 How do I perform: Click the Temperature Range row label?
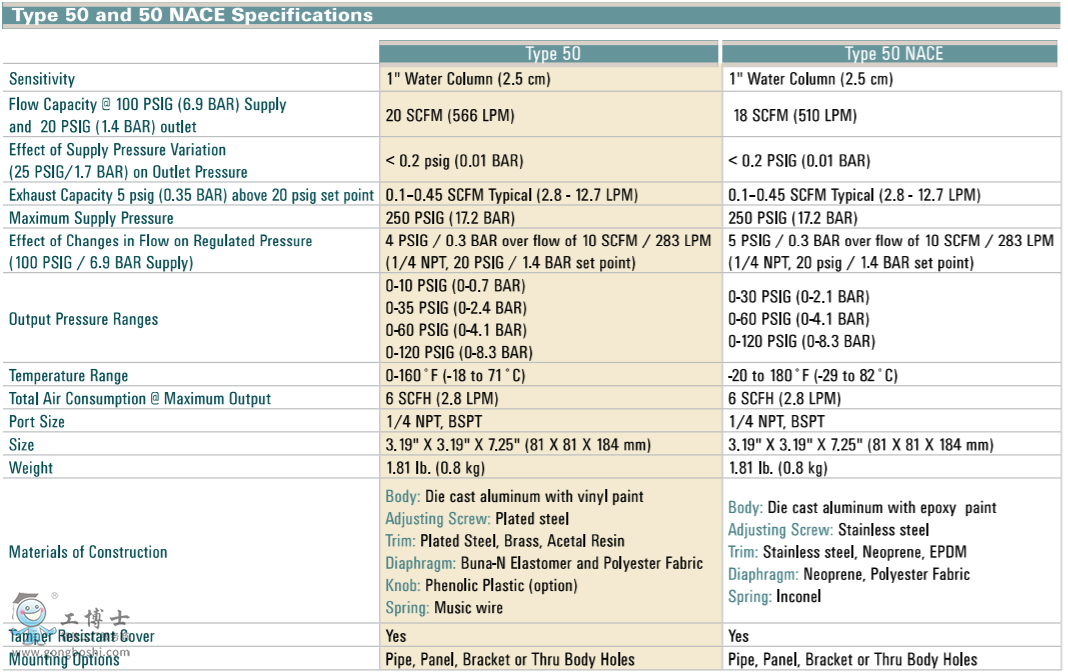click(x=68, y=376)
